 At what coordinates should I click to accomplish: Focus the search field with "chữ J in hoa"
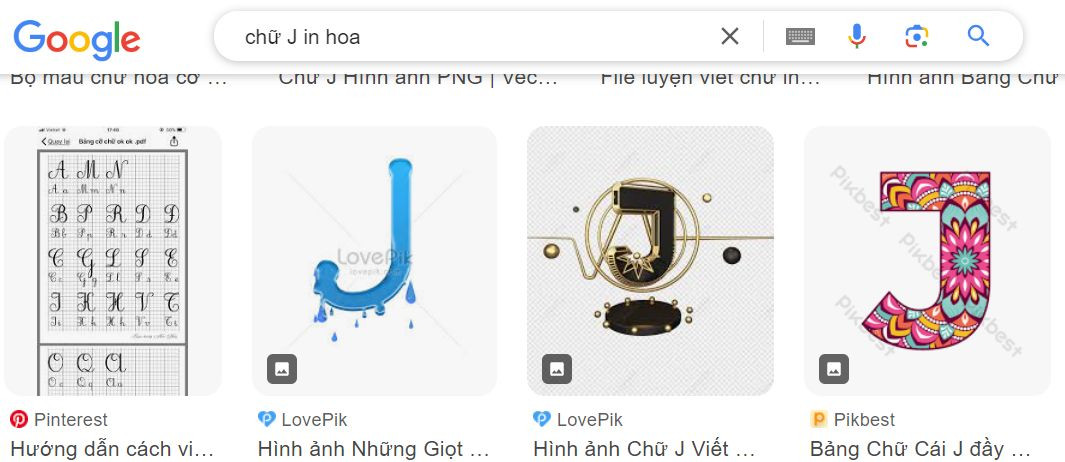pos(475,36)
